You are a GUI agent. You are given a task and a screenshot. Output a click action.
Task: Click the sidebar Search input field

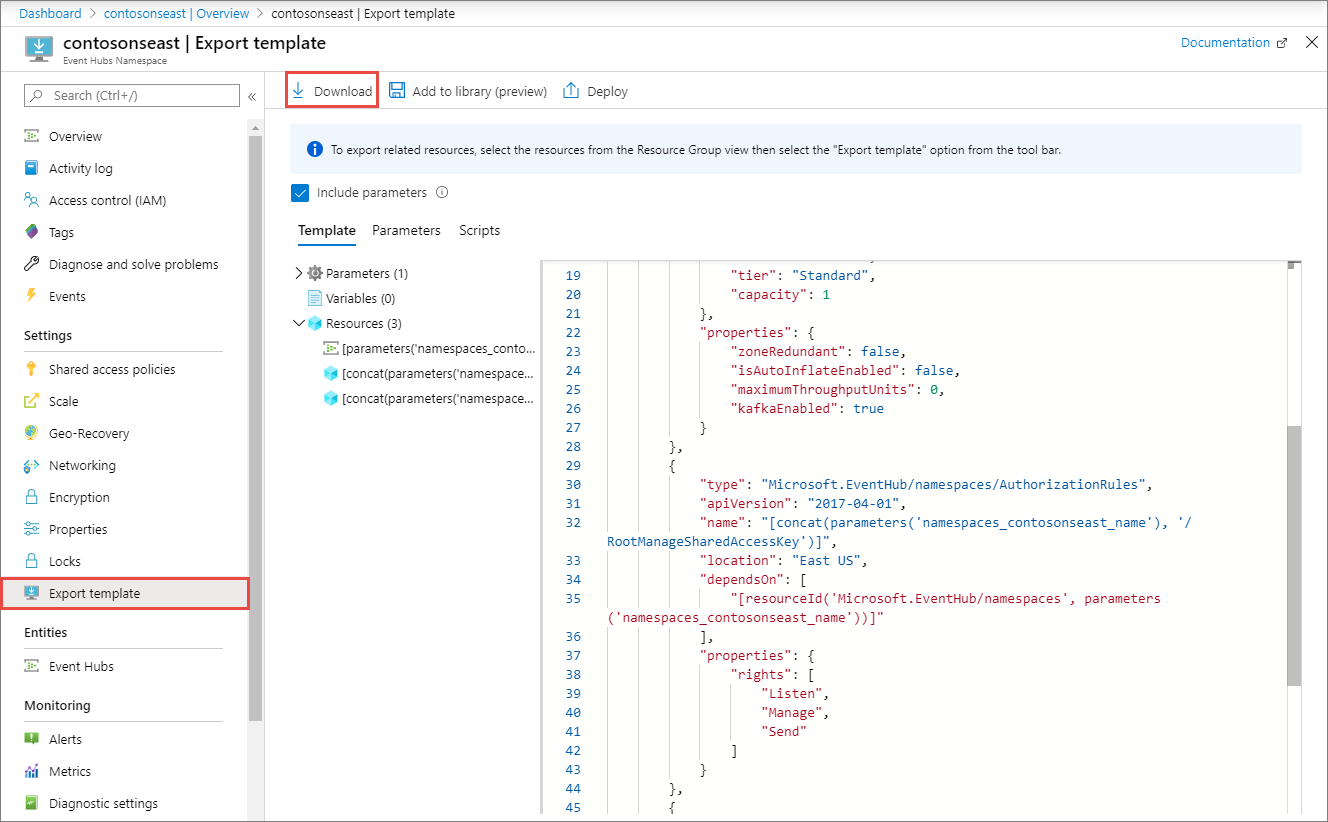[x=142, y=95]
